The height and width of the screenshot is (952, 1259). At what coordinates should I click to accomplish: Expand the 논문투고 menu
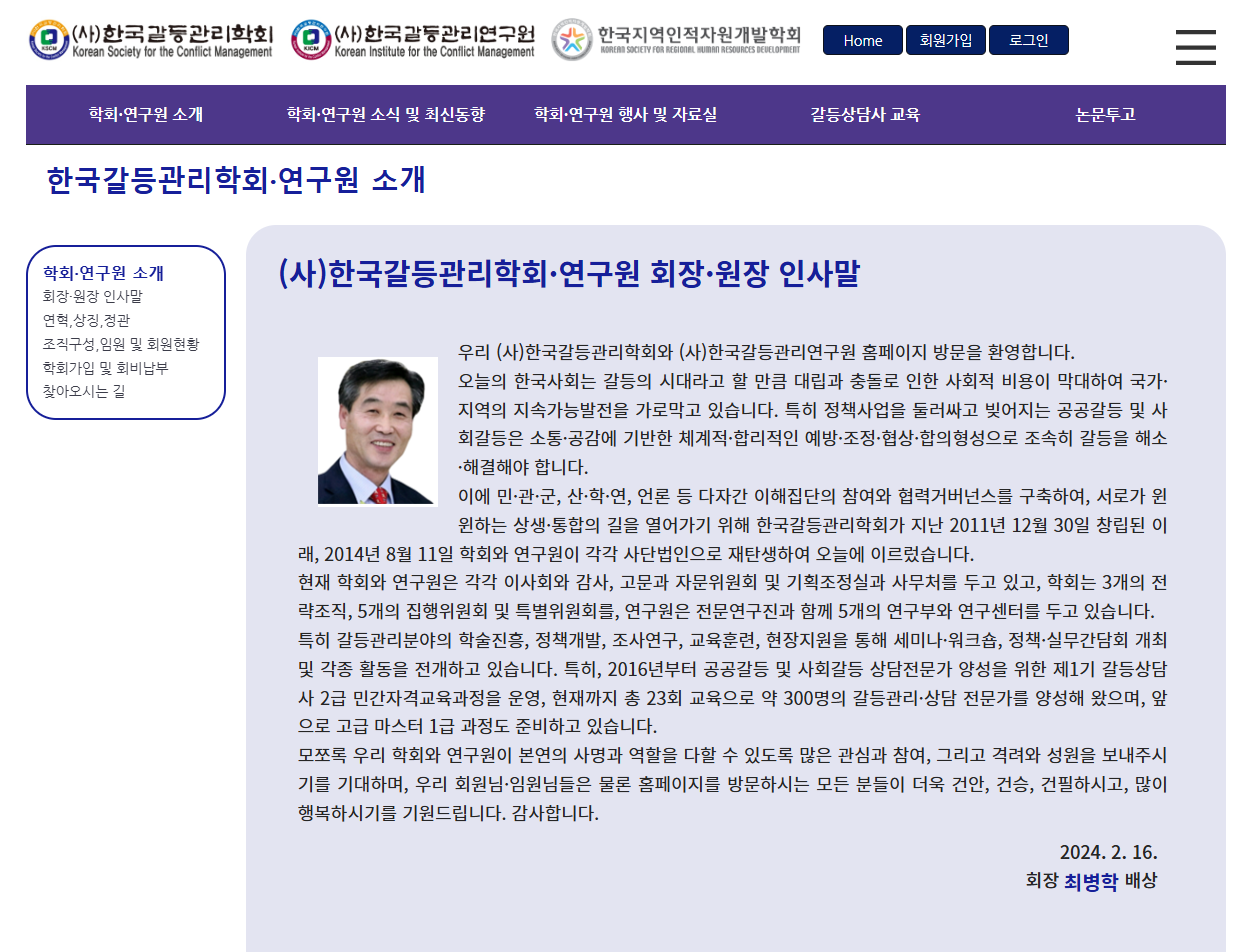(1105, 114)
